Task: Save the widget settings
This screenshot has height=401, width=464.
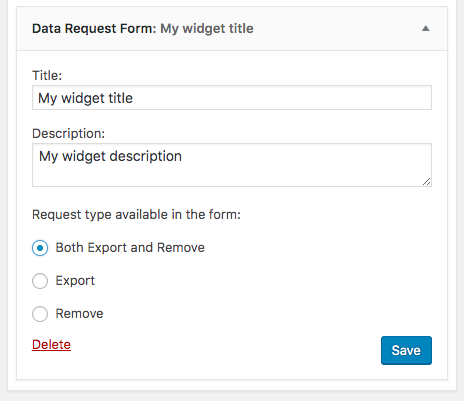Action: pos(406,350)
